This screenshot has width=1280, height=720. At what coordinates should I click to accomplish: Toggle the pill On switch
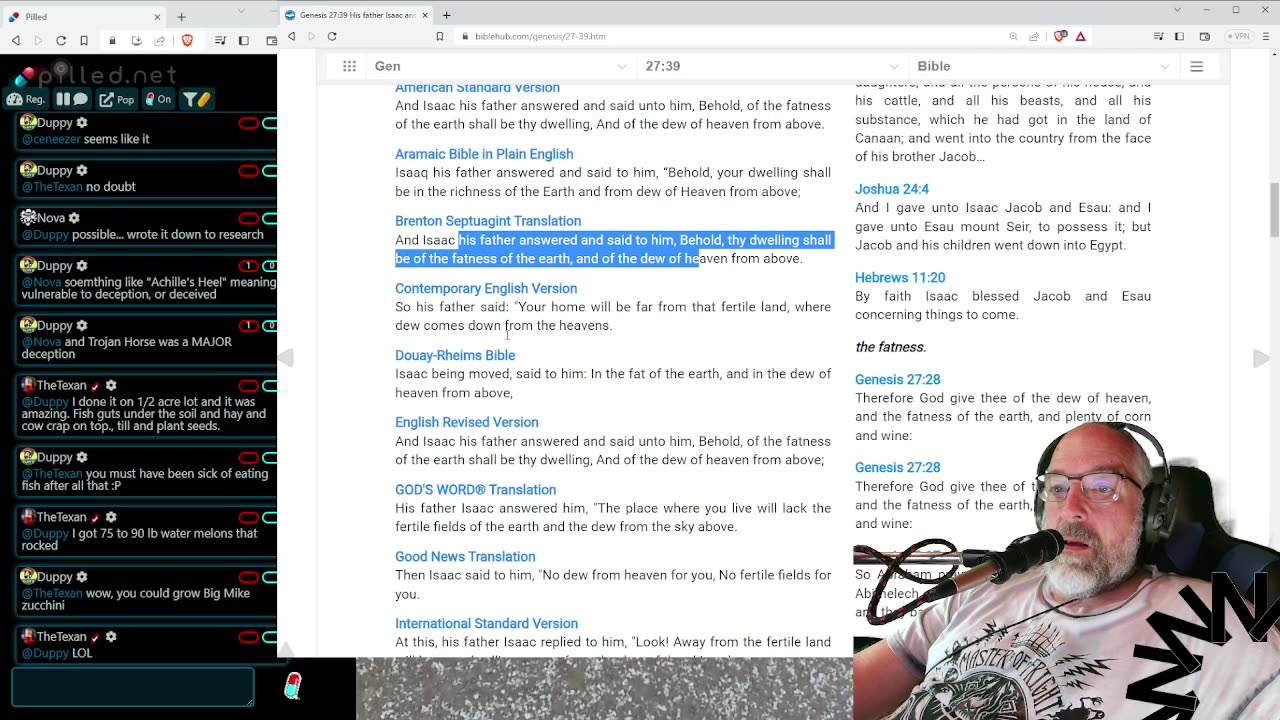[x=159, y=99]
